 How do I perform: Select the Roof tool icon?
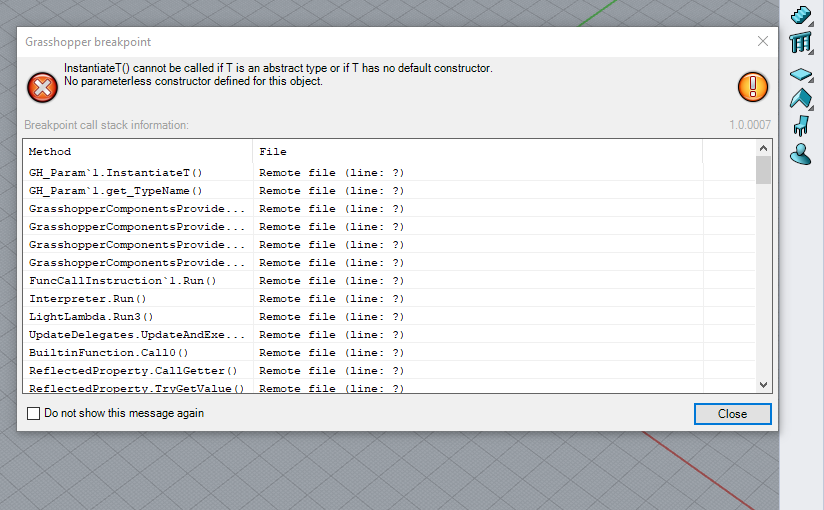tap(801, 99)
